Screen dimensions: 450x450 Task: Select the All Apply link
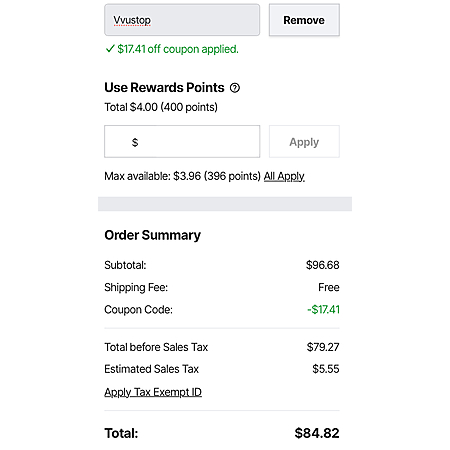[284, 176]
